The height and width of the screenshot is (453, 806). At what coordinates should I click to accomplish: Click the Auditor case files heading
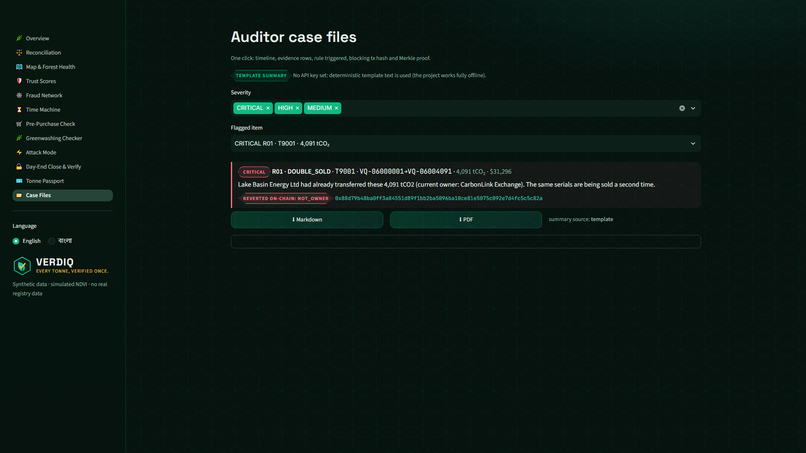[294, 37]
